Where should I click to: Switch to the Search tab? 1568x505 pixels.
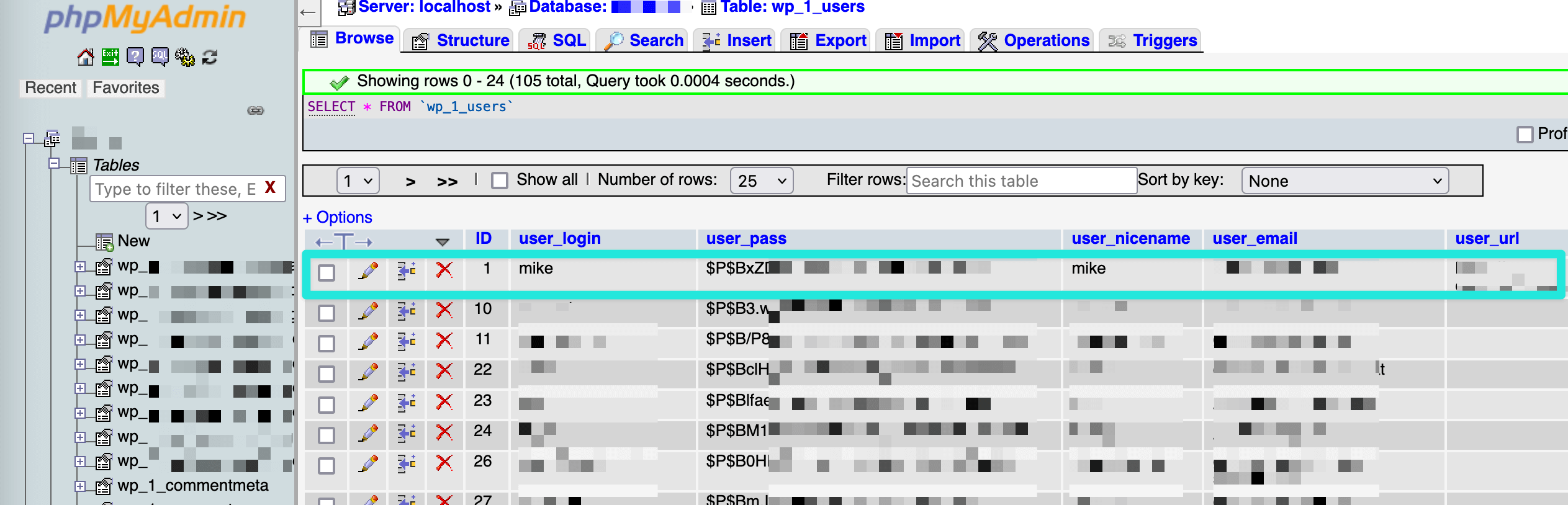[643, 40]
